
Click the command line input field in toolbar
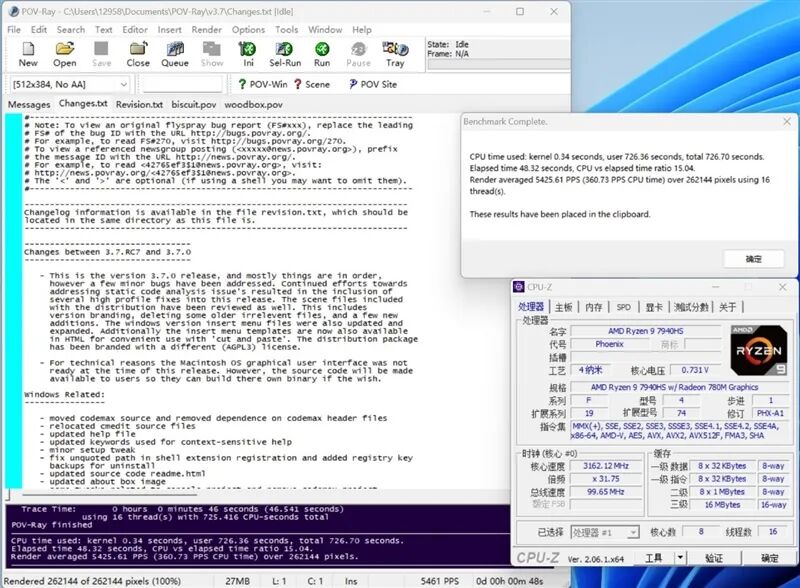tap(183, 84)
